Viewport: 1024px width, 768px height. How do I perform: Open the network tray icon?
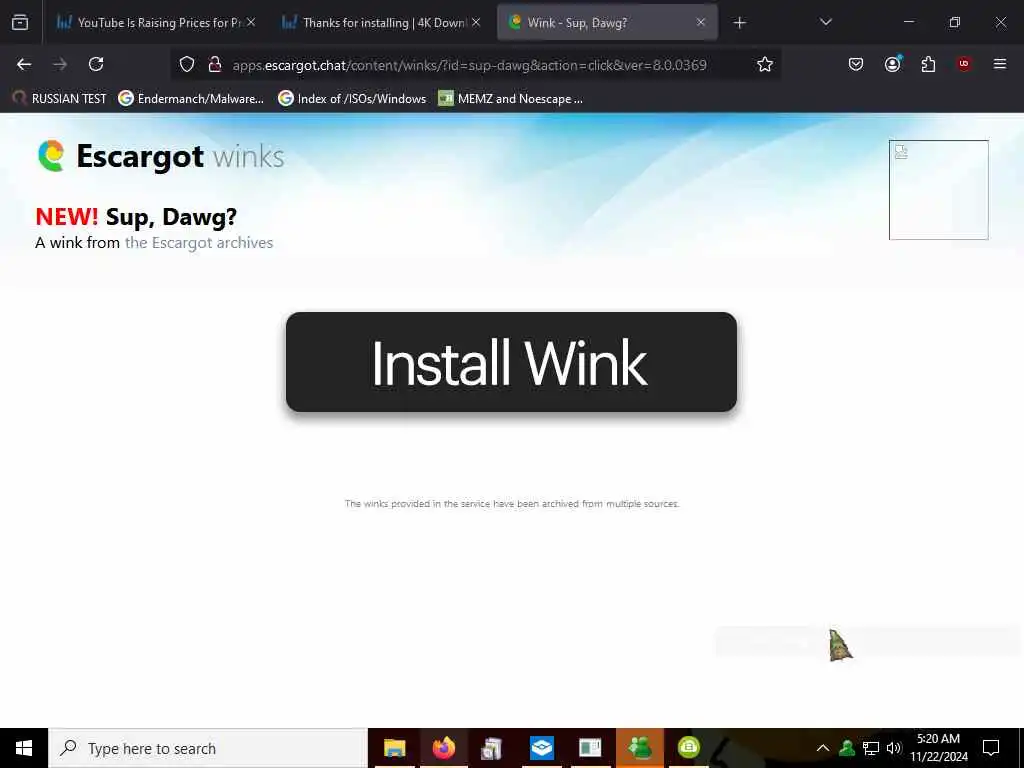coord(871,748)
